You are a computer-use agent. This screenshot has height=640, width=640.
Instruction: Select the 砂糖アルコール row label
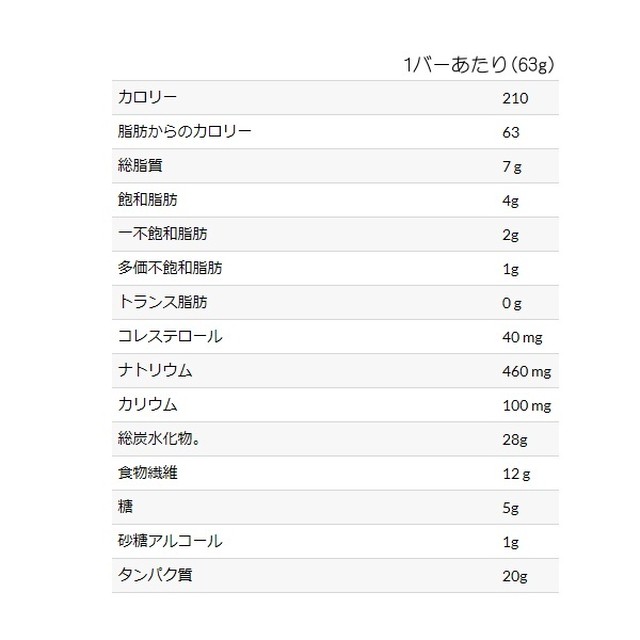coord(170,541)
